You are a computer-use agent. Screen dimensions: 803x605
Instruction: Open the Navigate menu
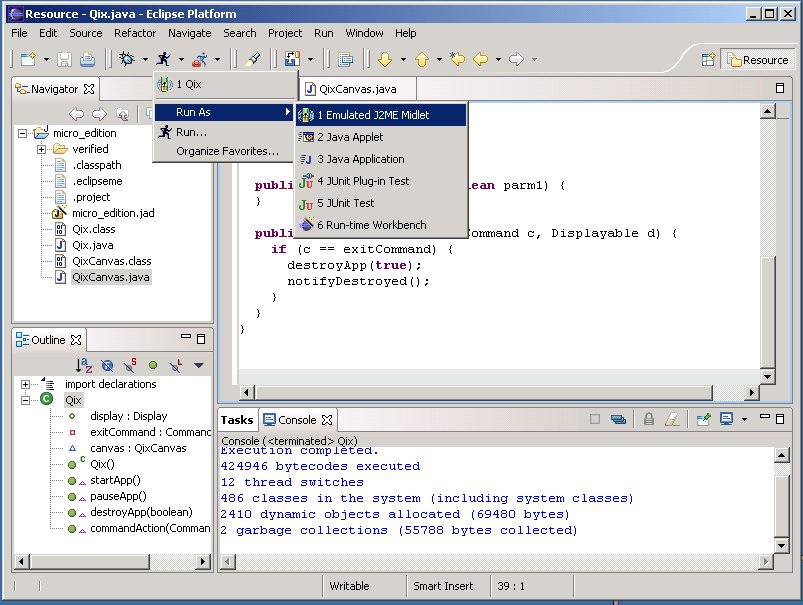pos(189,33)
